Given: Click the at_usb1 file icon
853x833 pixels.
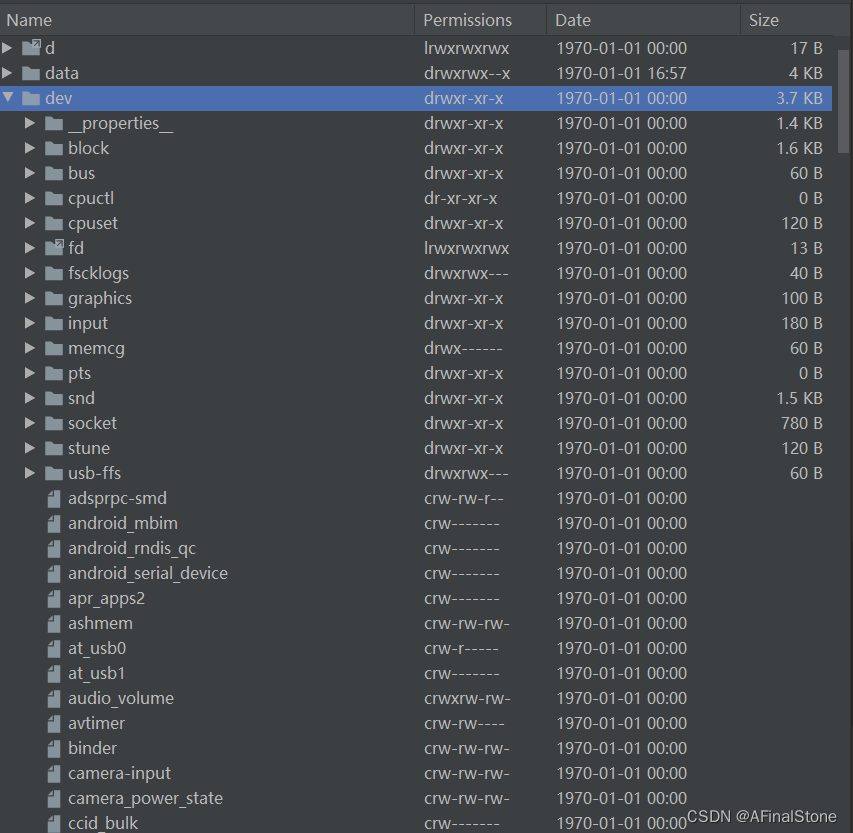Looking at the screenshot, I should (54, 674).
